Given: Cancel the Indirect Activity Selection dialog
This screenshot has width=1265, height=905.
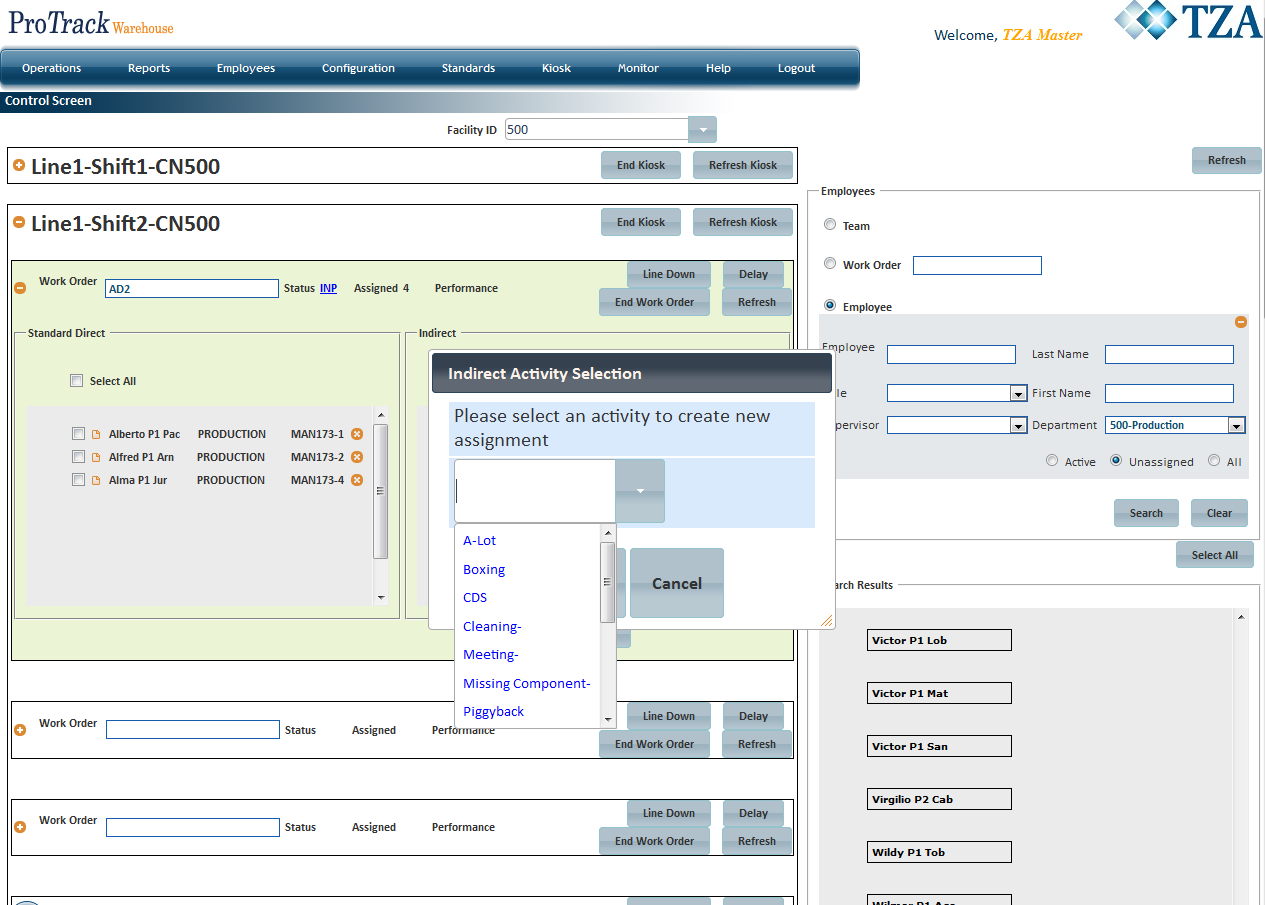Looking at the screenshot, I should (677, 583).
